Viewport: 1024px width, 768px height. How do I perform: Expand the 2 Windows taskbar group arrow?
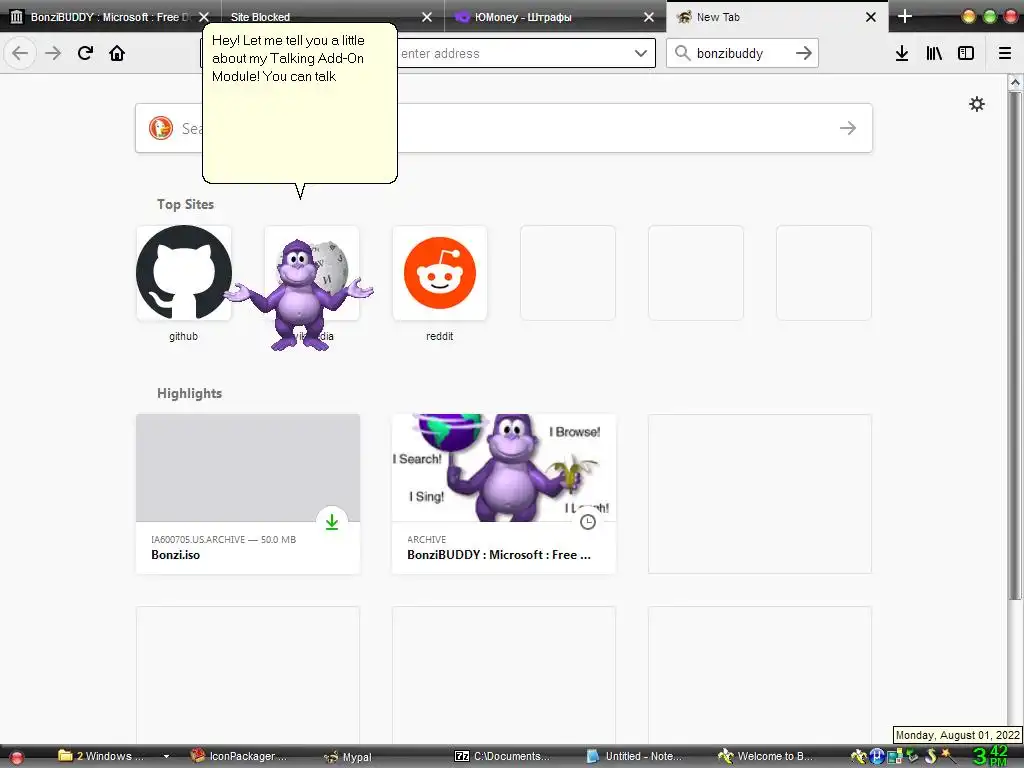[166, 756]
